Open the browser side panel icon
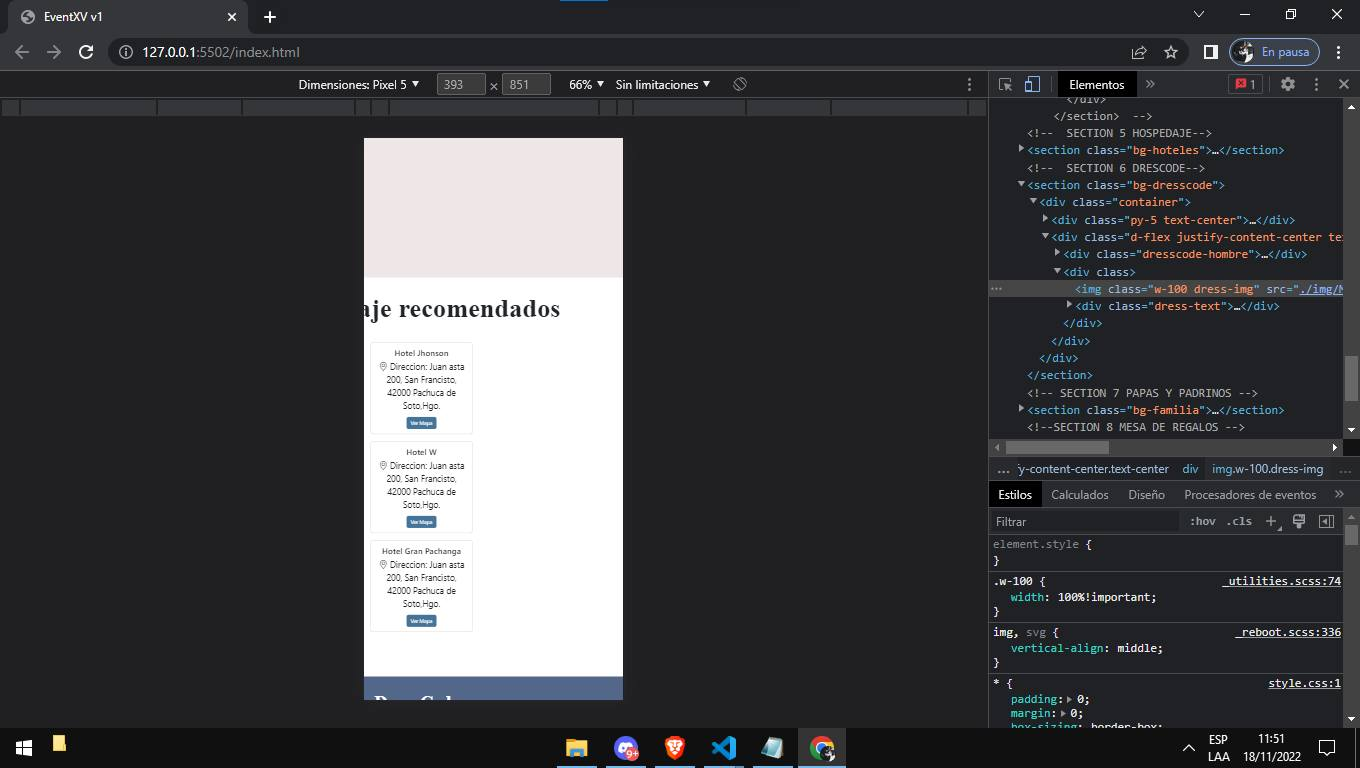The height and width of the screenshot is (768, 1360). [x=1210, y=52]
